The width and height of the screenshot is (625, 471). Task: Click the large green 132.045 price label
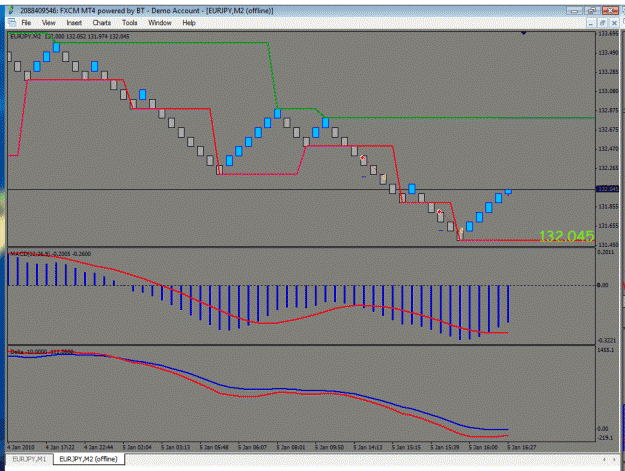(x=566, y=236)
